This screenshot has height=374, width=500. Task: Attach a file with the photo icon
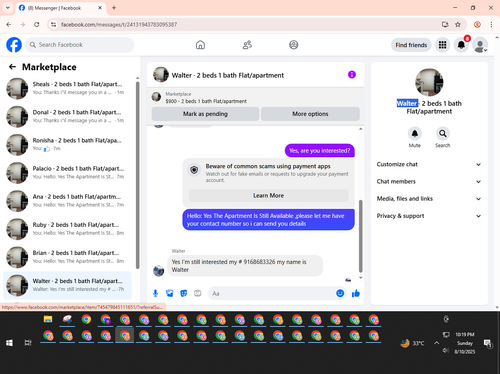pos(170,293)
